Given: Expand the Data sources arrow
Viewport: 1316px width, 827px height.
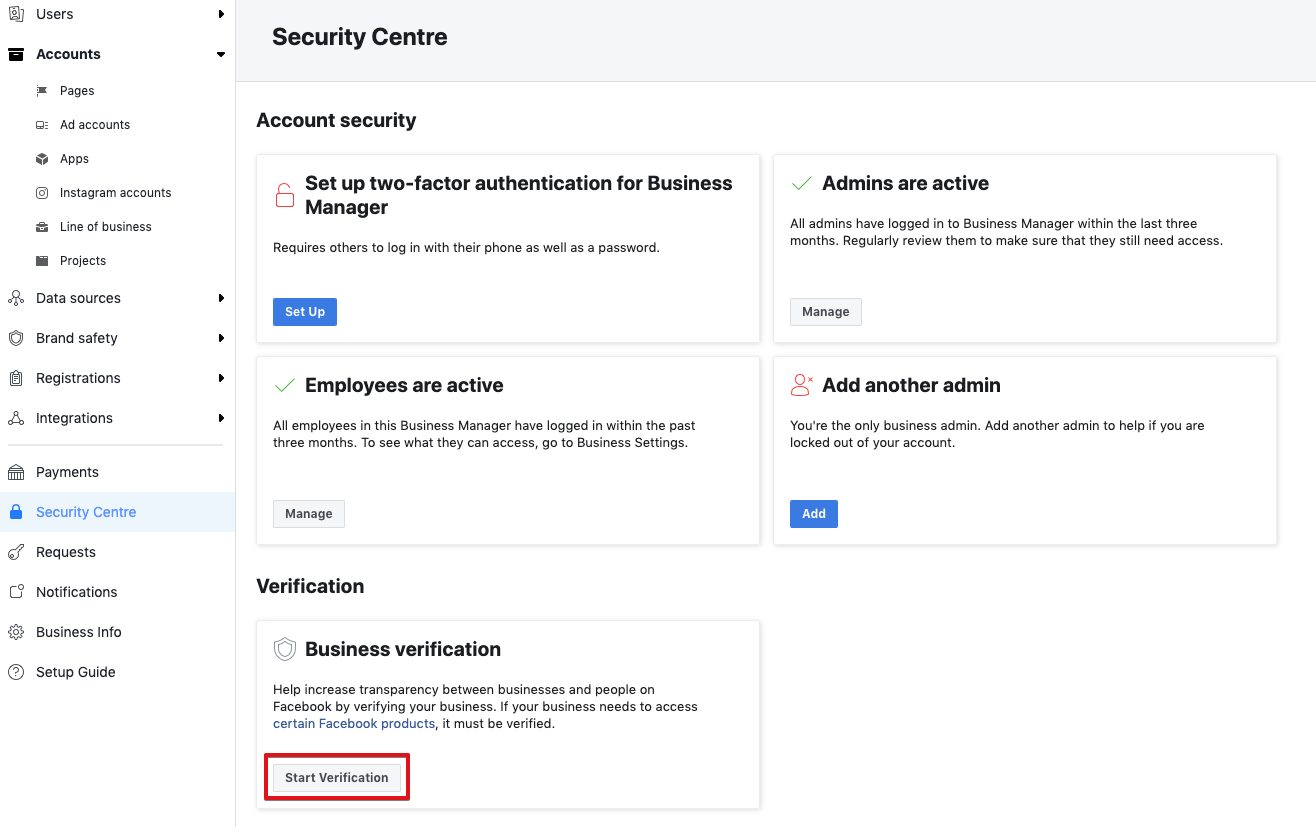Looking at the screenshot, I should (x=221, y=298).
